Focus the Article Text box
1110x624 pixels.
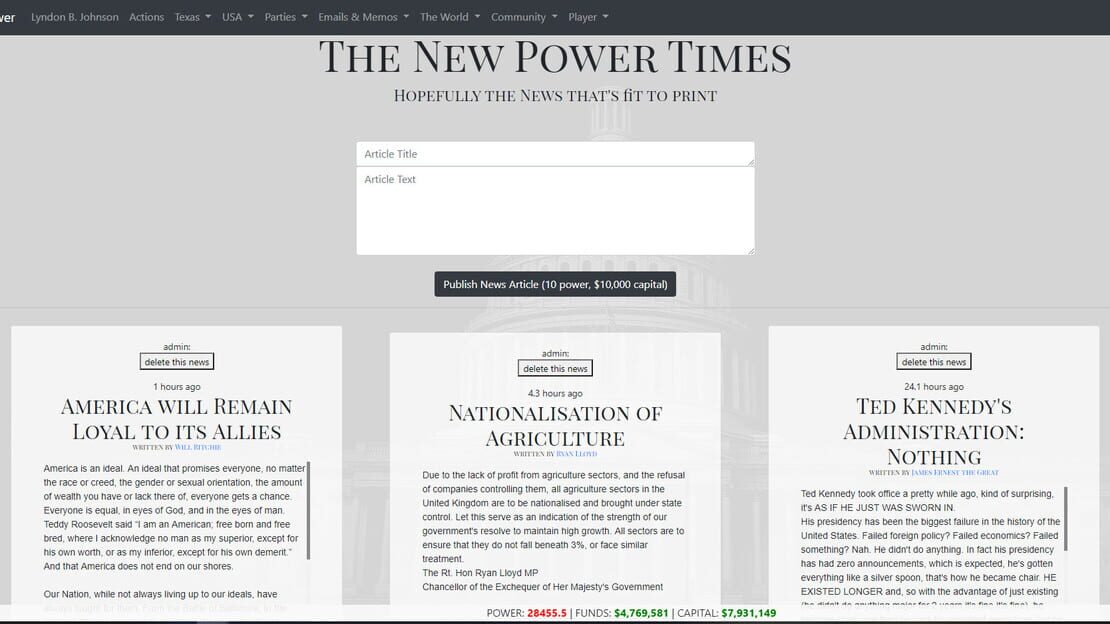555,210
